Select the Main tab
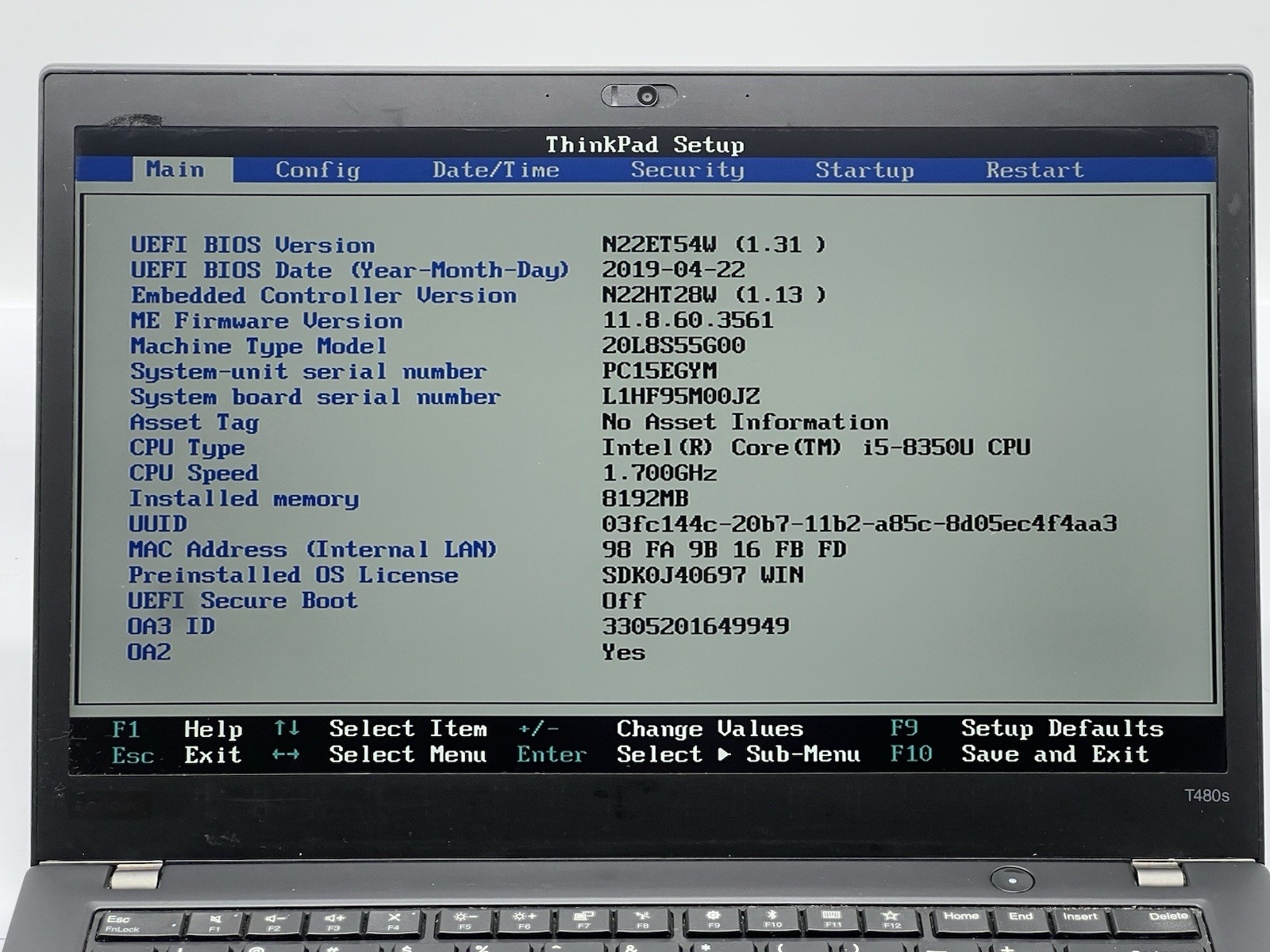 (182, 170)
